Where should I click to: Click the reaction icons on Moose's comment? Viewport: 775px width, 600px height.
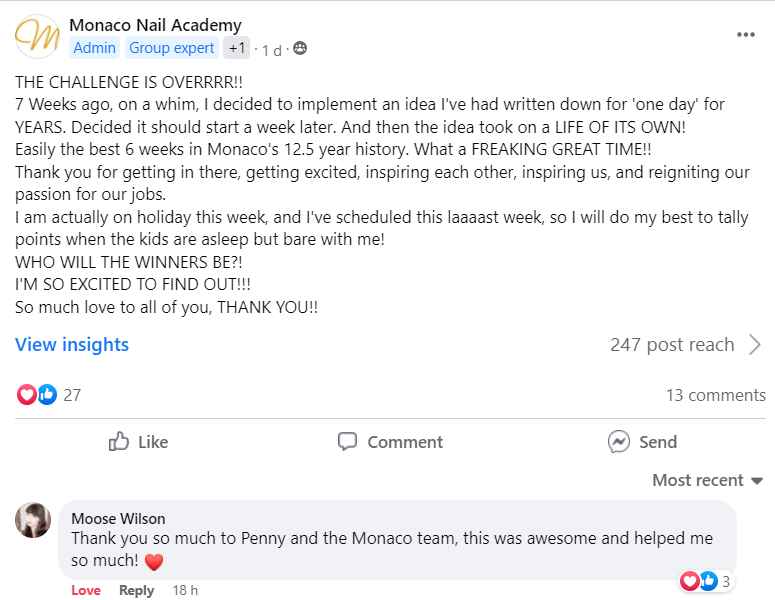pyautogui.click(x=697, y=581)
